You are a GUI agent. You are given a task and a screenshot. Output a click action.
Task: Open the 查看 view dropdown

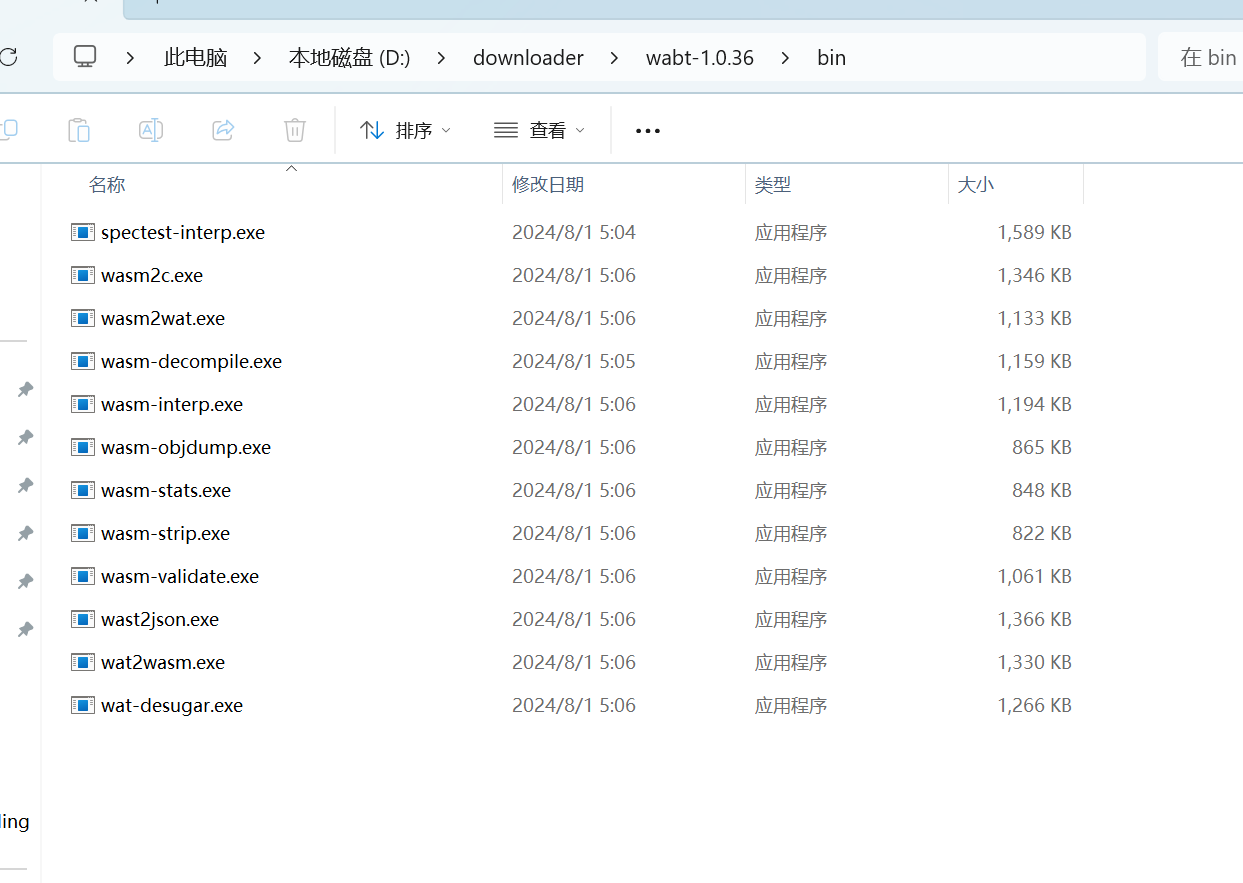click(539, 130)
